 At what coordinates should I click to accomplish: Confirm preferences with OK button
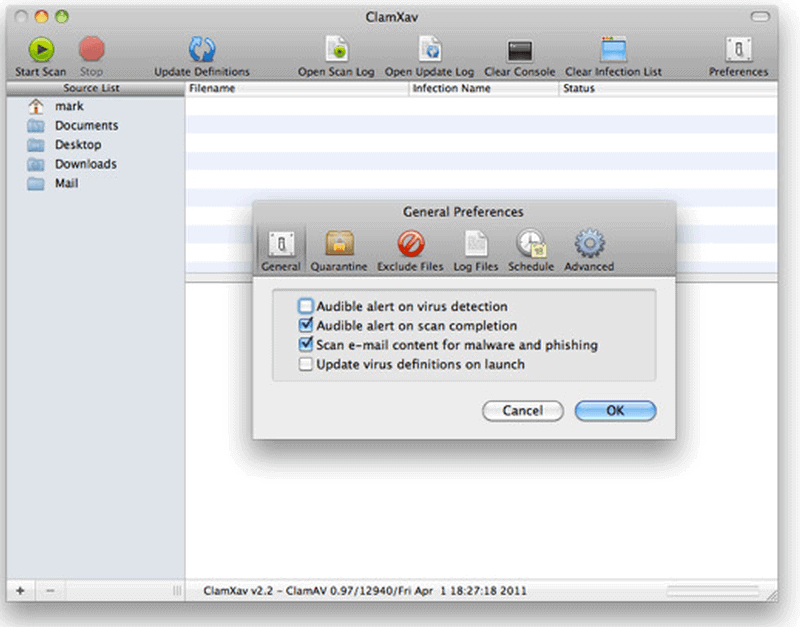tap(615, 411)
